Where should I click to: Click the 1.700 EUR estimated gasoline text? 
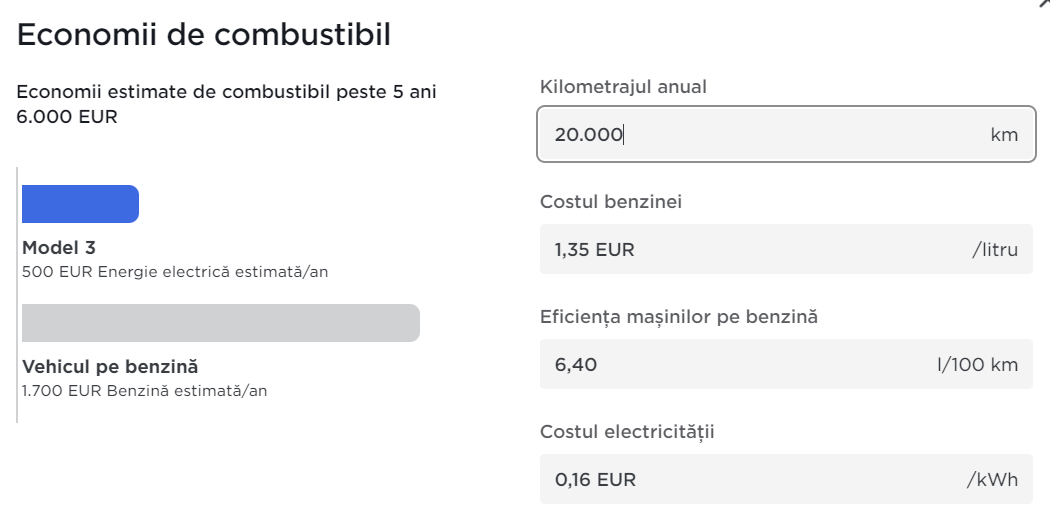(x=144, y=390)
